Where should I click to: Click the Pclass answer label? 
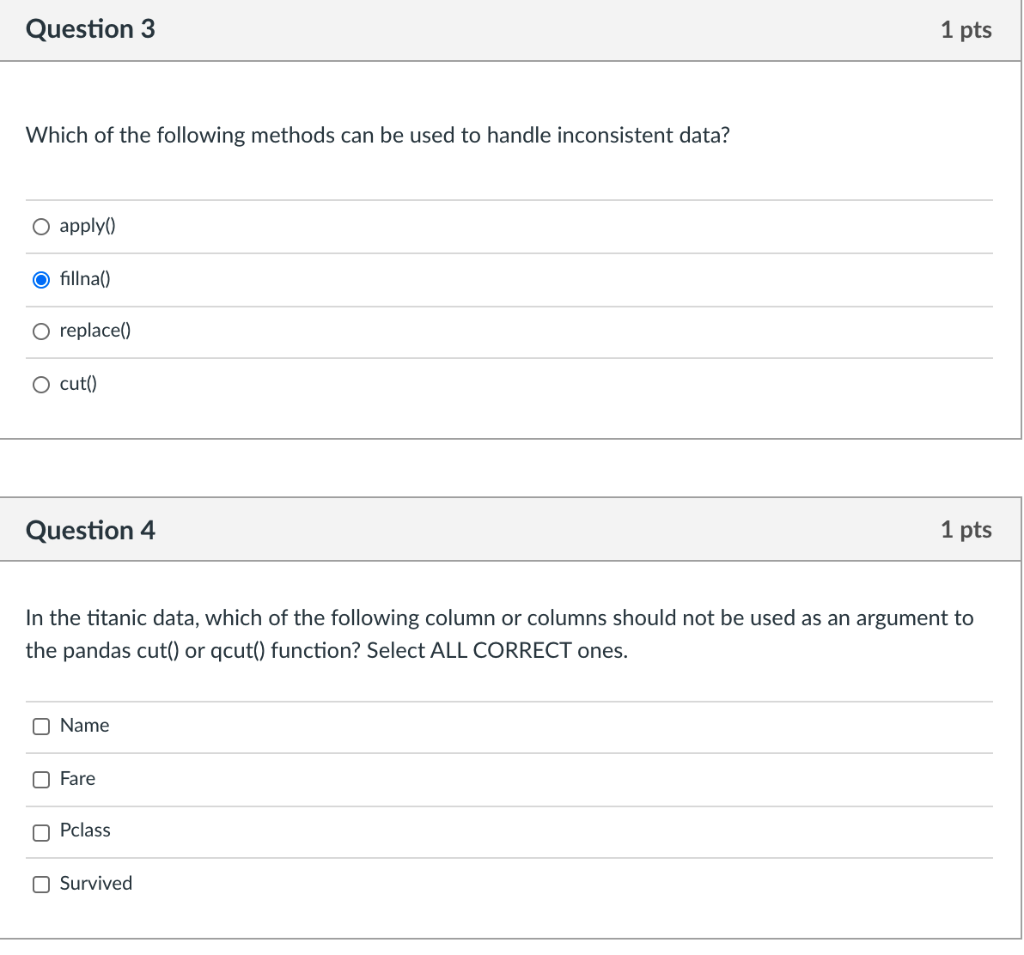(85, 831)
